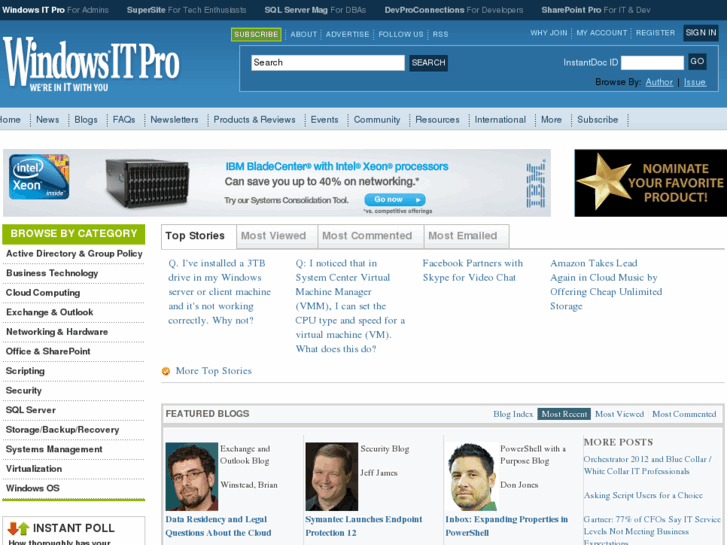The height and width of the screenshot is (545, 727).
Task: Open Windows OS category
Action: pos(32,488)
